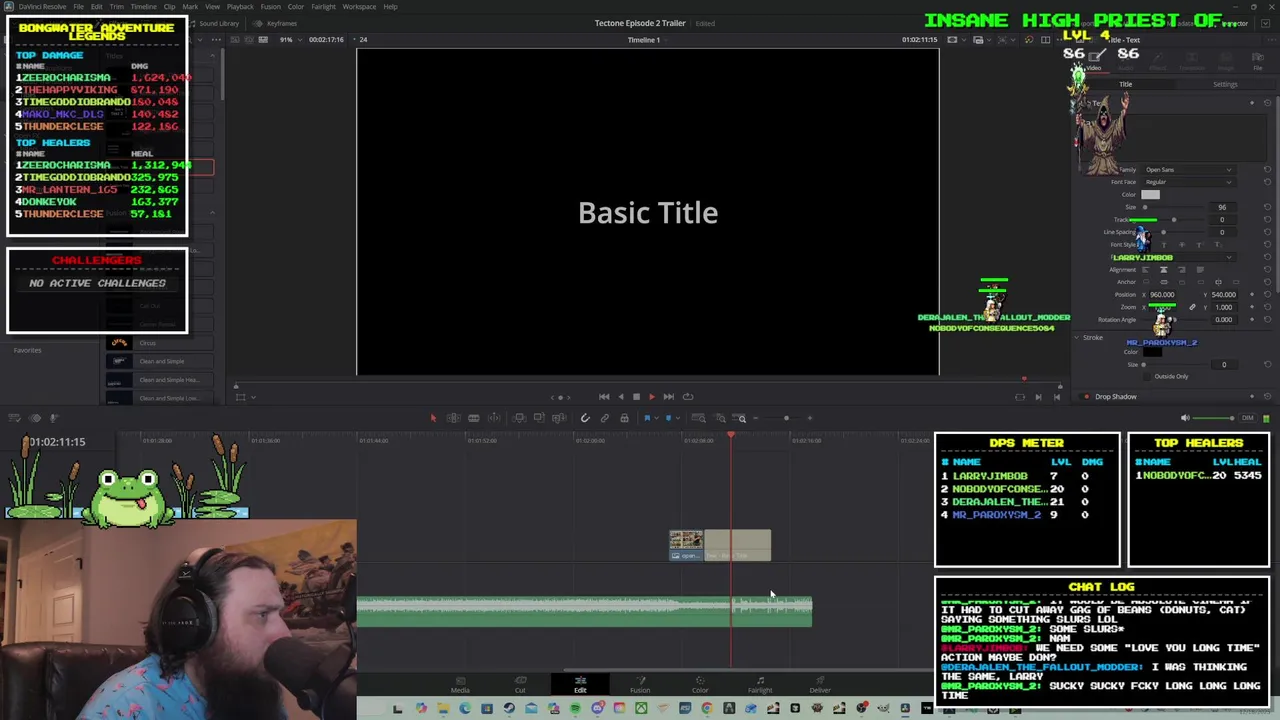
Task: Open the Timeline menu
Action: point(144,7)
